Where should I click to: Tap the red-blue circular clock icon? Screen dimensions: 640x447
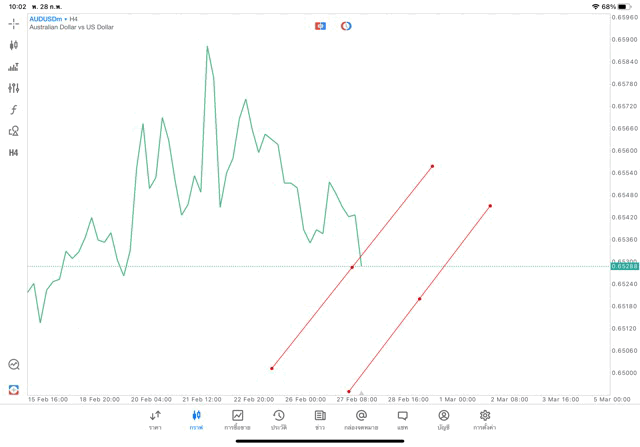click(x=346, y=26)
